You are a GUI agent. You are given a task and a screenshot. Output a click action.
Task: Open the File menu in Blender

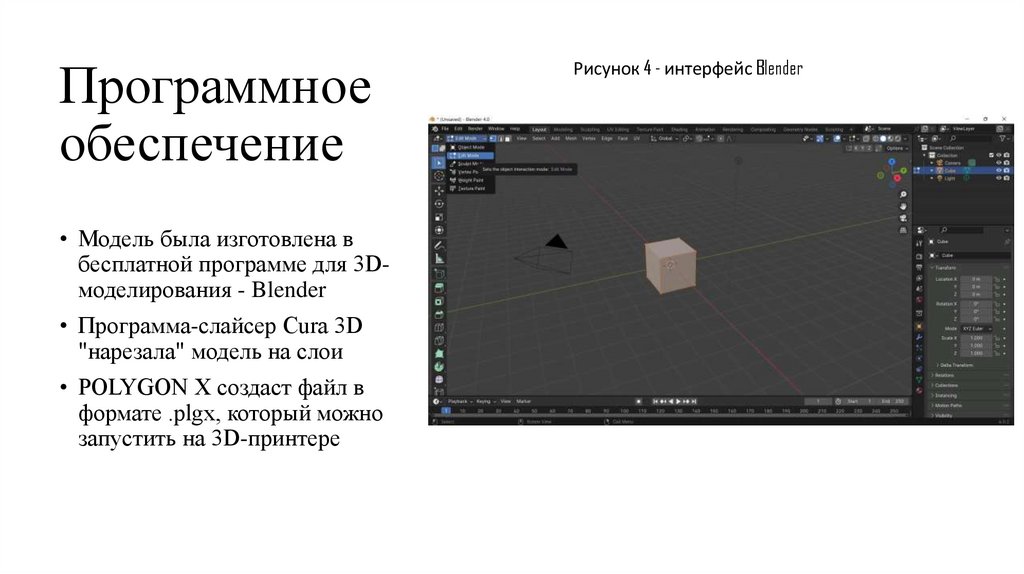pyautogui.click(x=445, y=129)
